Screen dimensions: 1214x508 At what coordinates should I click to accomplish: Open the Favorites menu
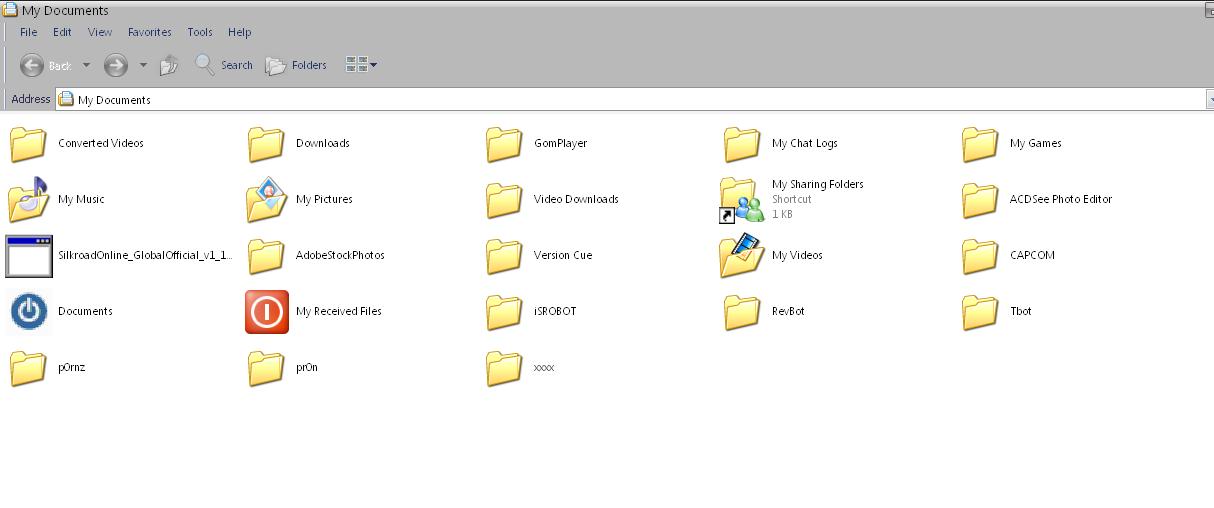click(x=149, y=32)
